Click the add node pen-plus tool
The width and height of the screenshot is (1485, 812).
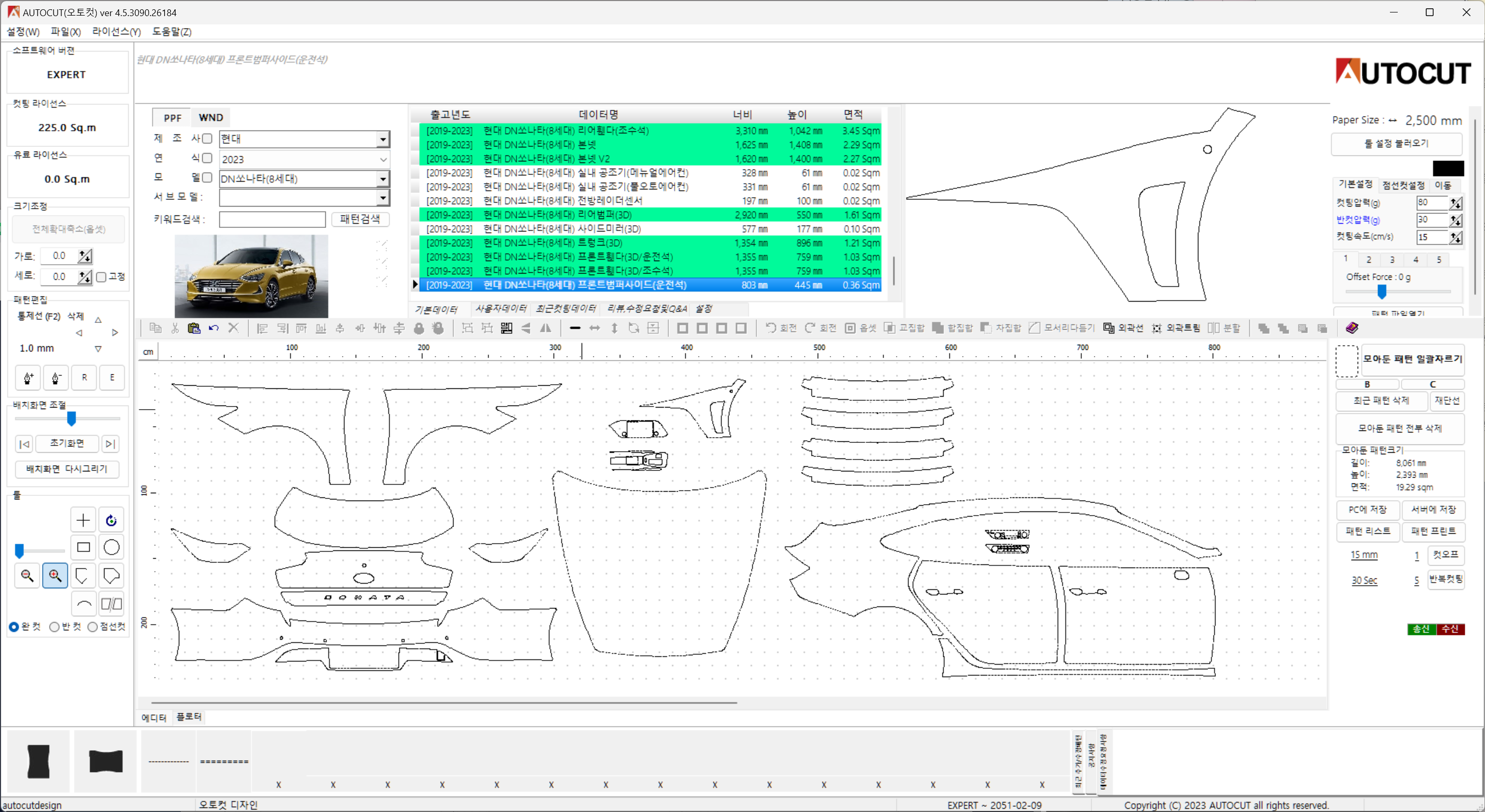(x=28, y=378)
